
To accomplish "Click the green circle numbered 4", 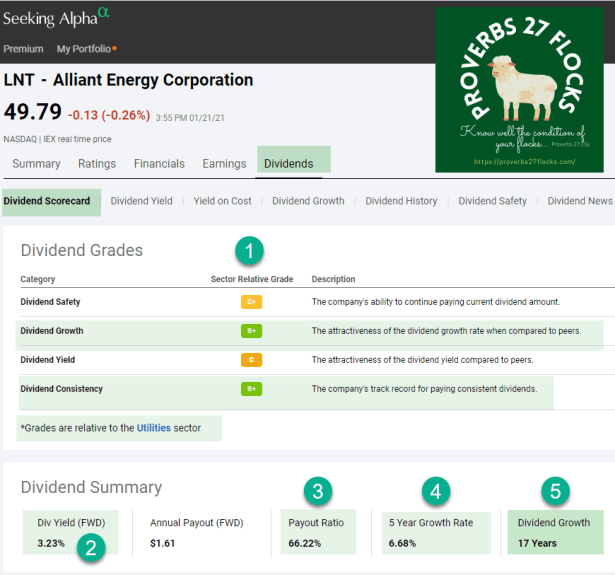I will [x=435, y=490].
